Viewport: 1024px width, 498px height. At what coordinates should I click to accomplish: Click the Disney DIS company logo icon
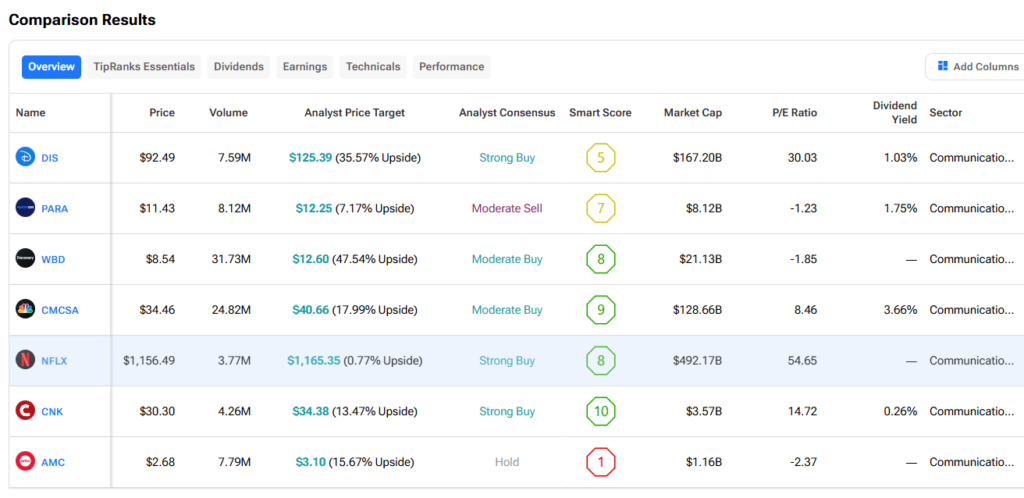coord(25,157)
